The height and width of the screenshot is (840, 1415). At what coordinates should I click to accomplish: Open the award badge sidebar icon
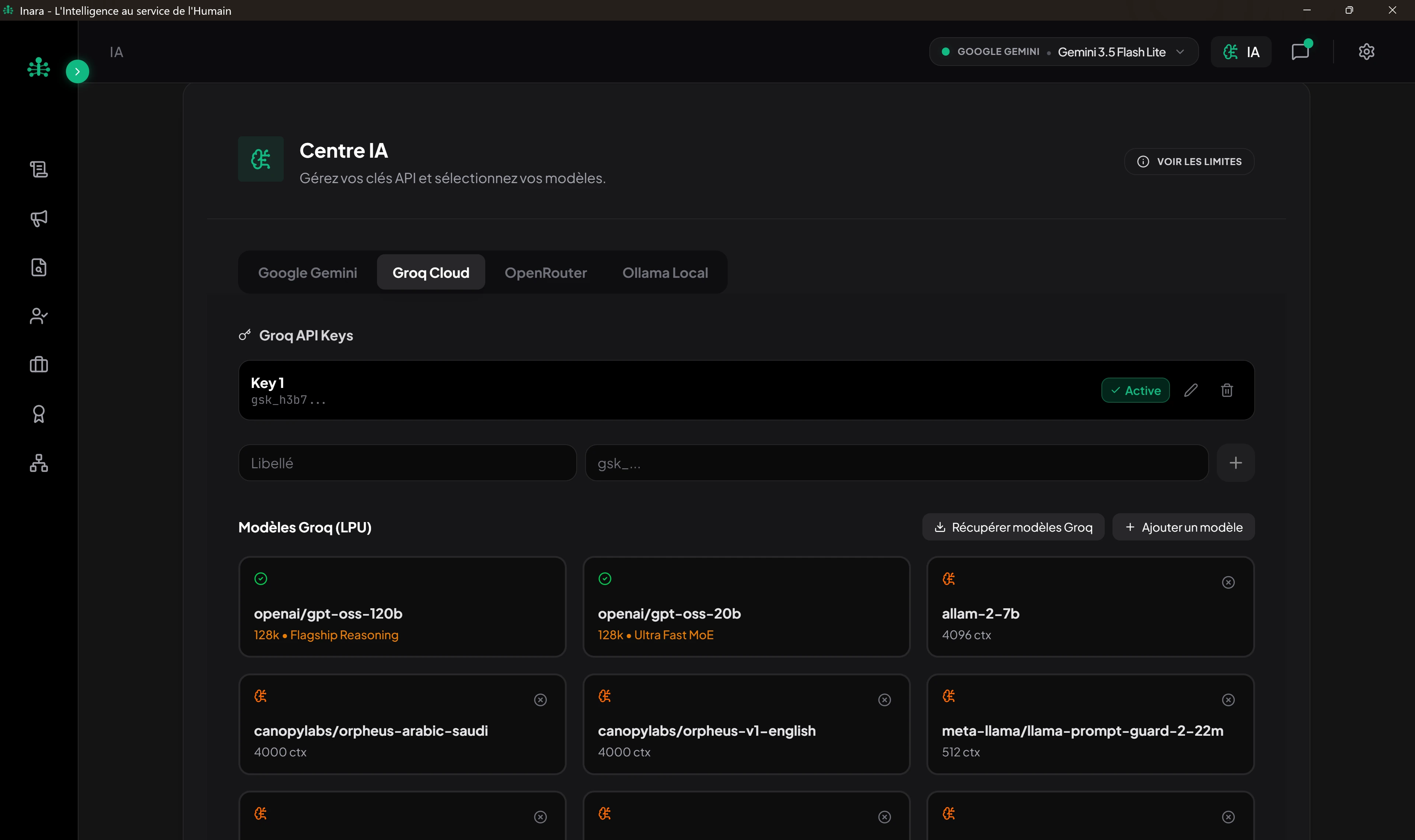click(x=38, y=414)
